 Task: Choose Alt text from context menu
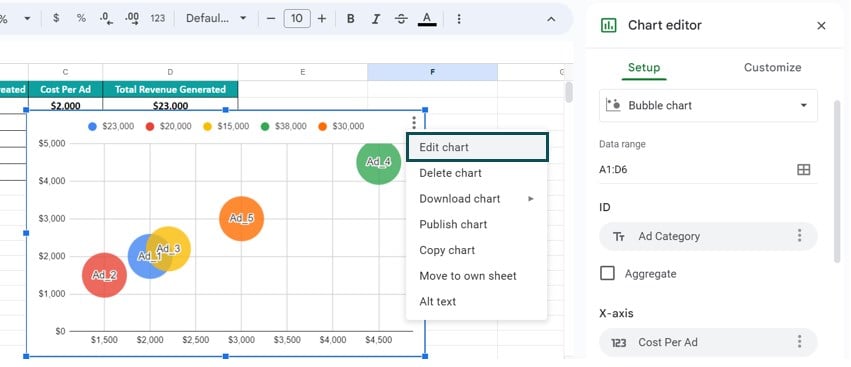point(477,301)
